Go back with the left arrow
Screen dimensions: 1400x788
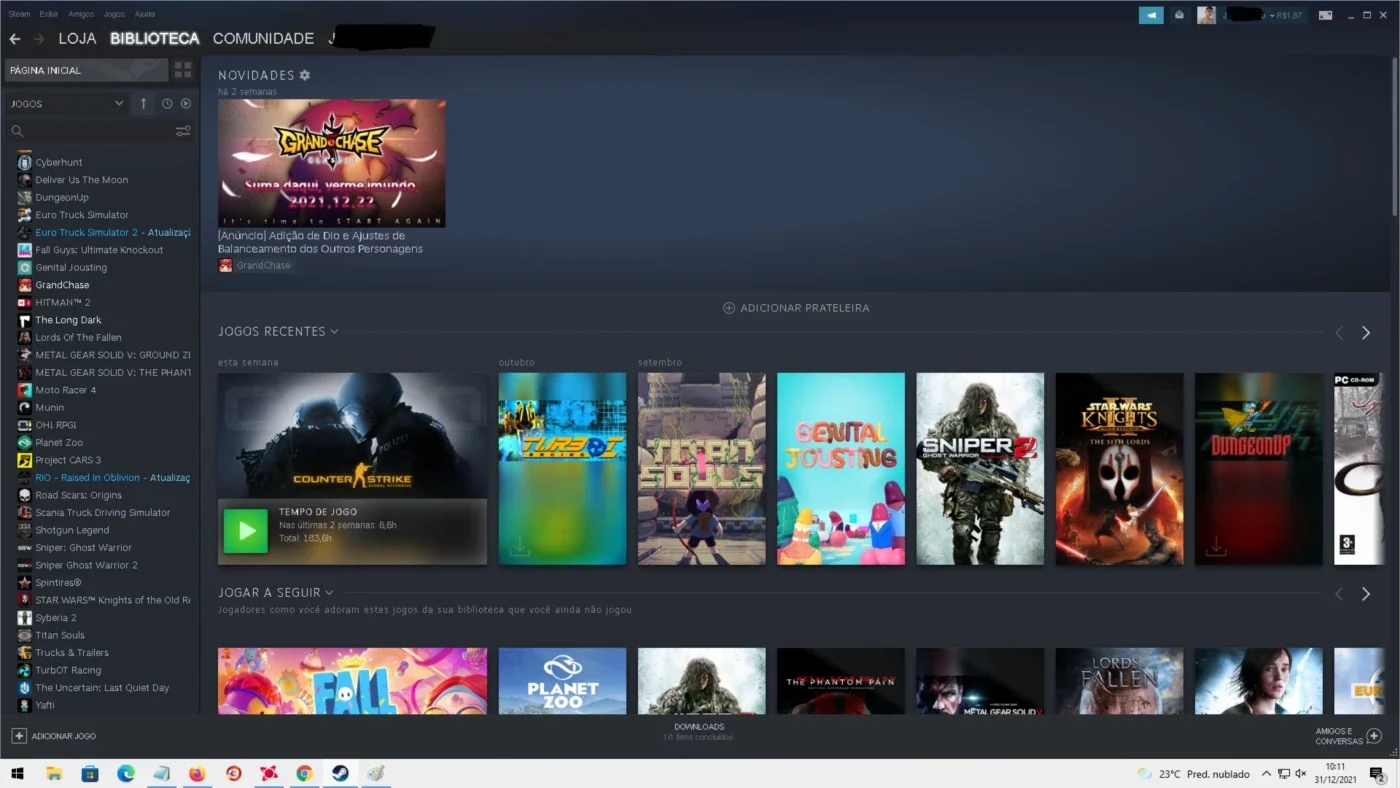pos(15,39)
